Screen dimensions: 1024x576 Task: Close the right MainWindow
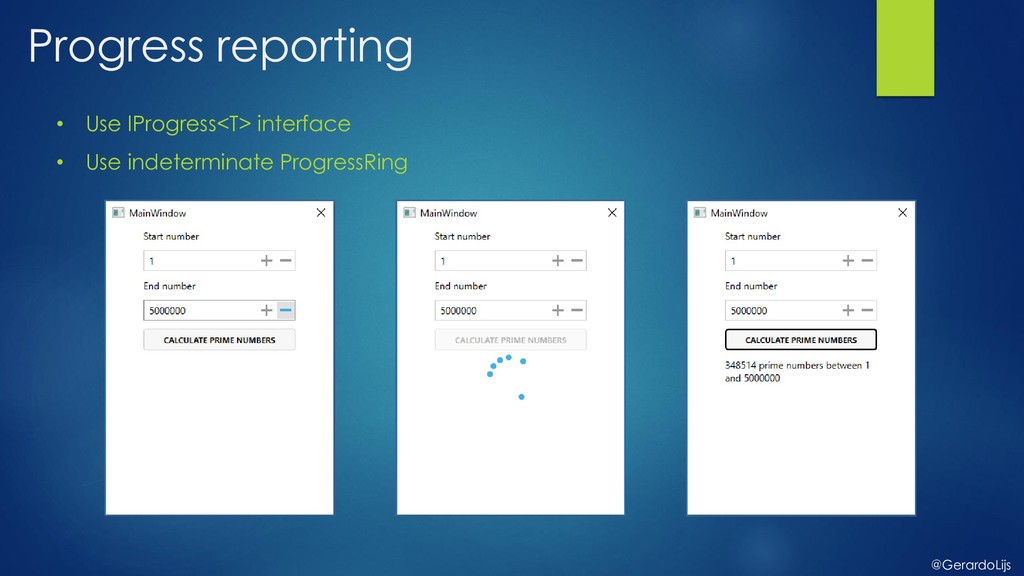point(903,212)
